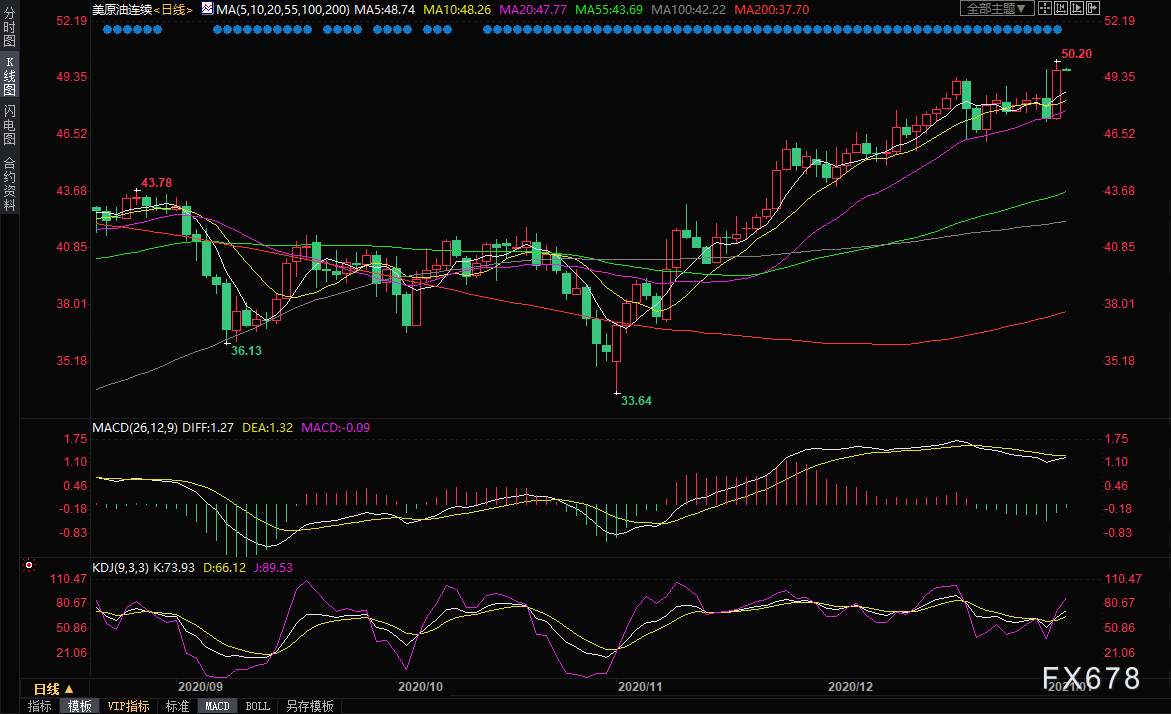The height and width of the screenshot is (714, 1171).
Task: Select the K线图 side tab
Action: (x=9, y=80)
